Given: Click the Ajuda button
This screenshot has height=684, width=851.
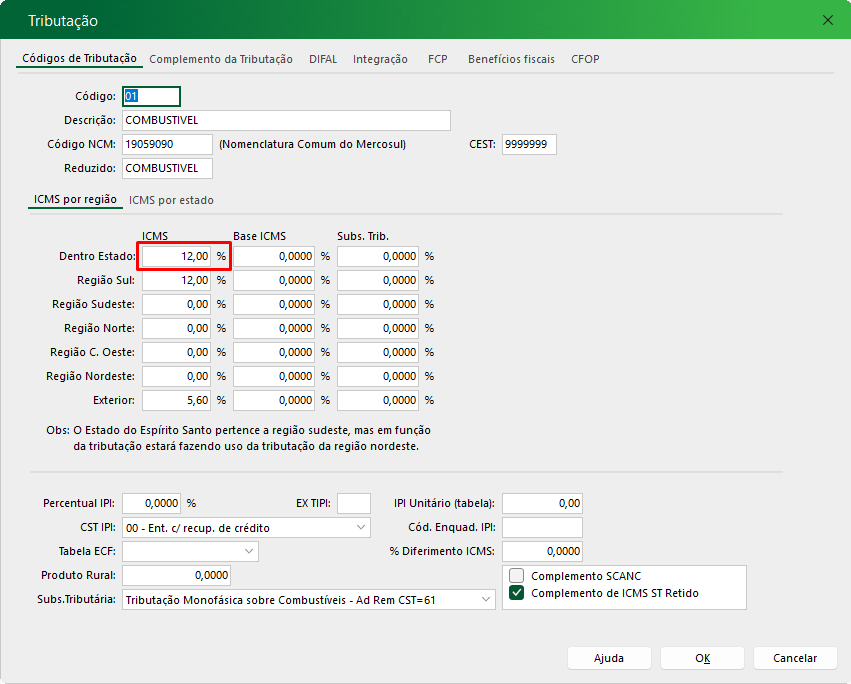Looking at the screenshot, I should click(x=609, y=658).
